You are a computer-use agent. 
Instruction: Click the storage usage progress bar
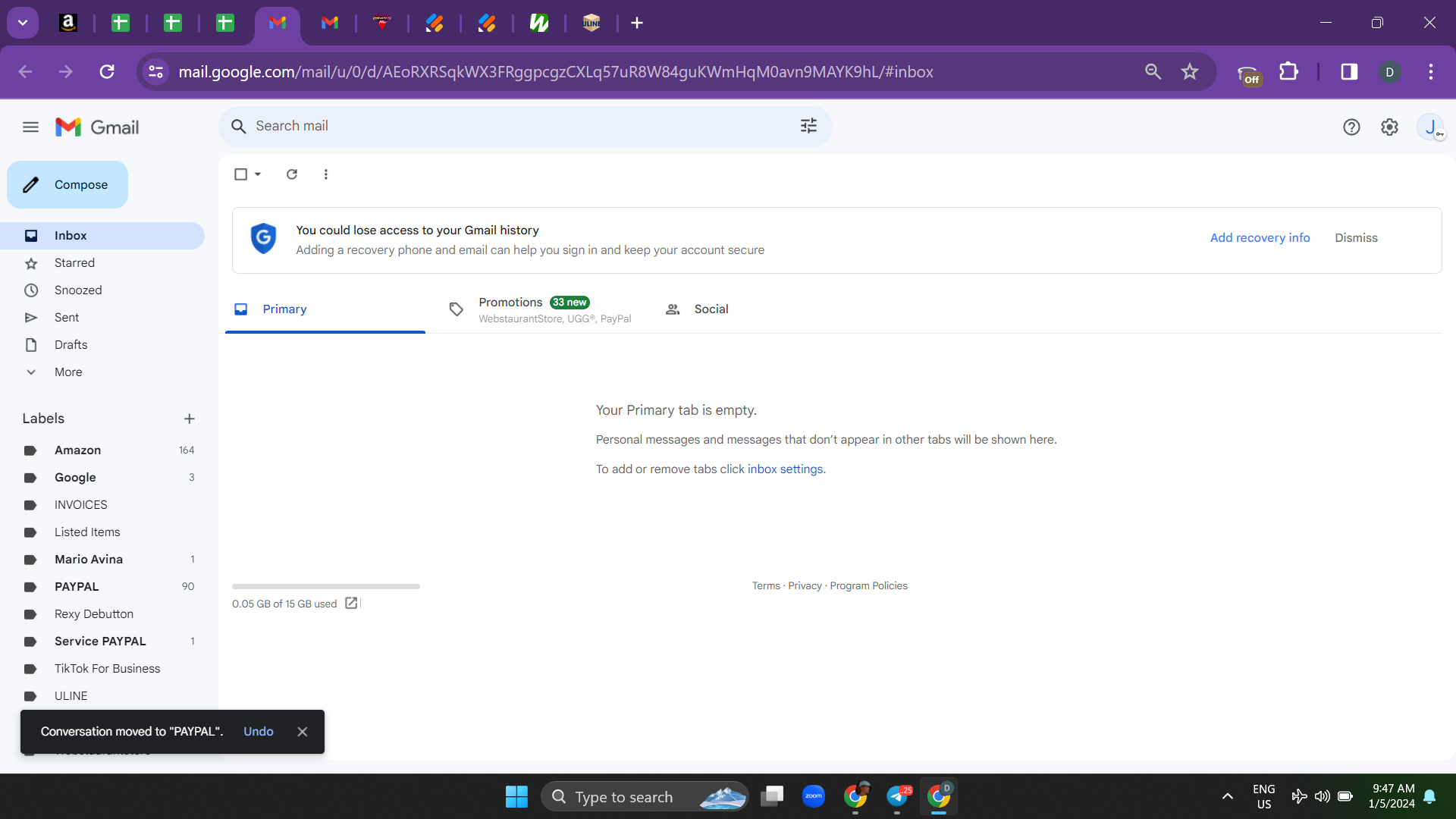pyautogui.click(x=326, y=586)
